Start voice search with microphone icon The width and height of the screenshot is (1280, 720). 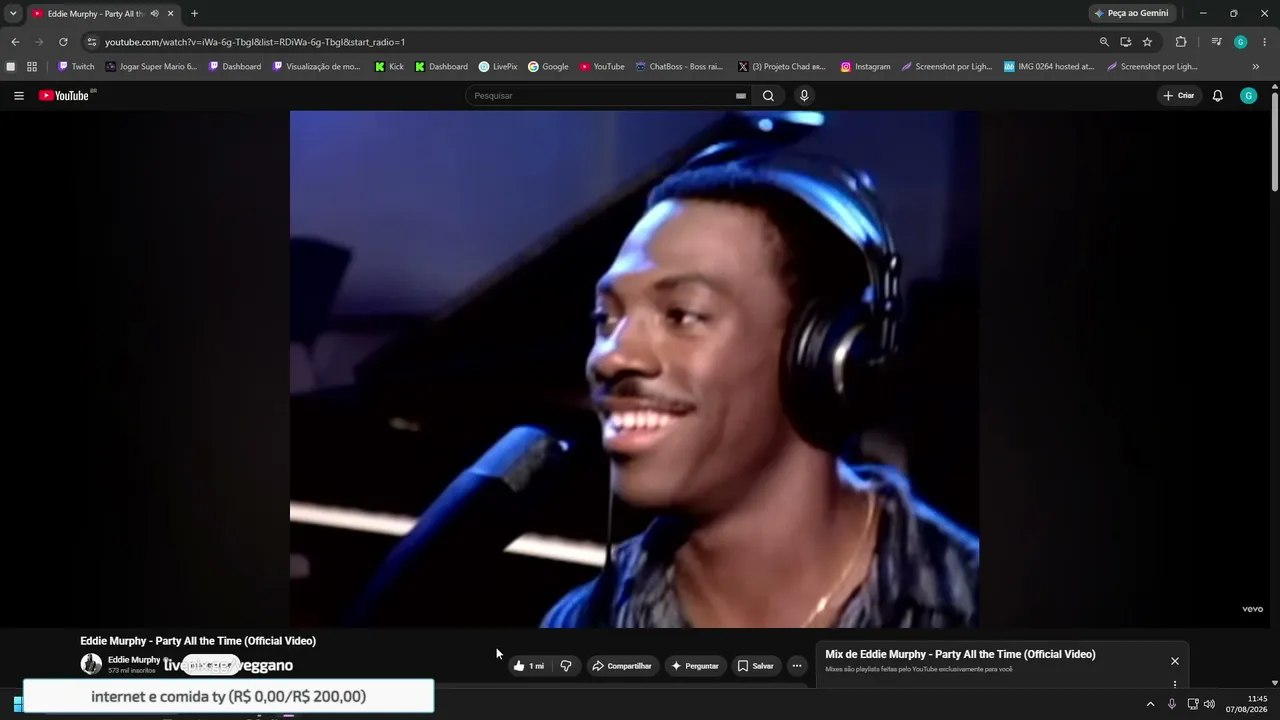[x=804, y=96]
